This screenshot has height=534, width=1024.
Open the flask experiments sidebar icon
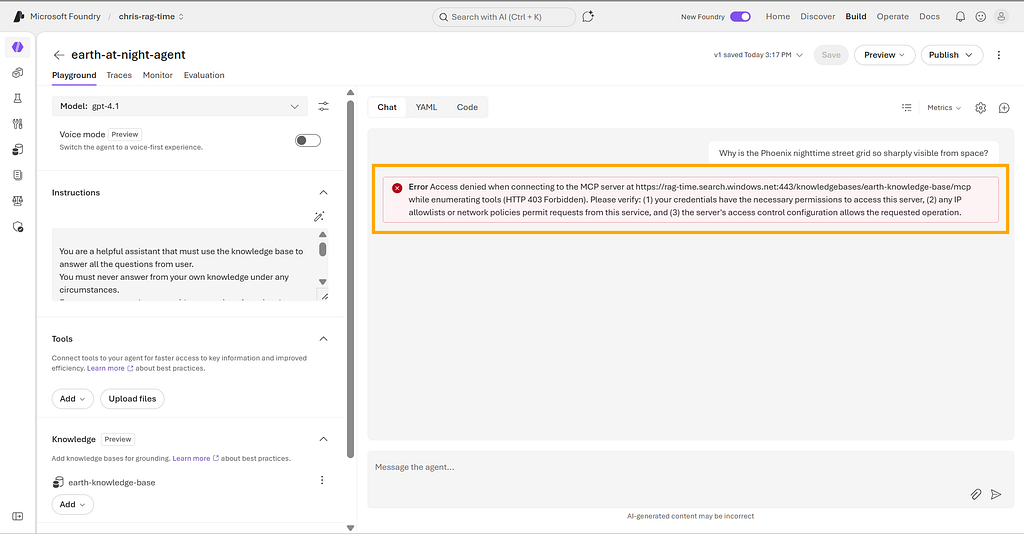point(18,98)
